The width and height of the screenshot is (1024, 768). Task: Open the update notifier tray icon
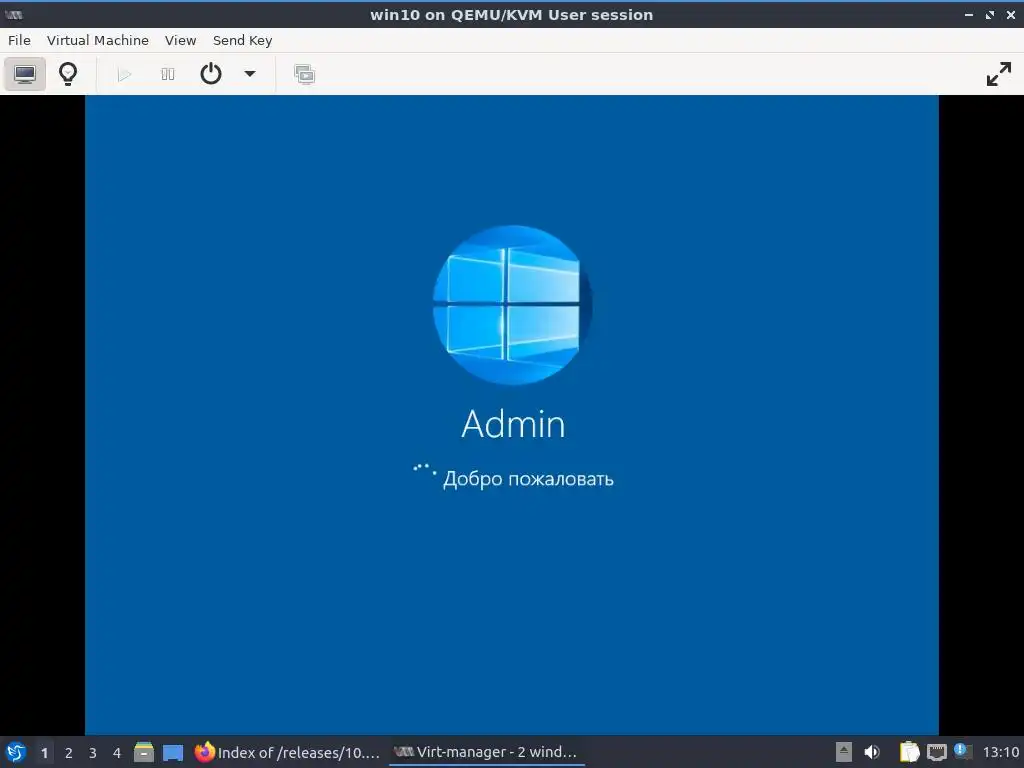(963, 751)
